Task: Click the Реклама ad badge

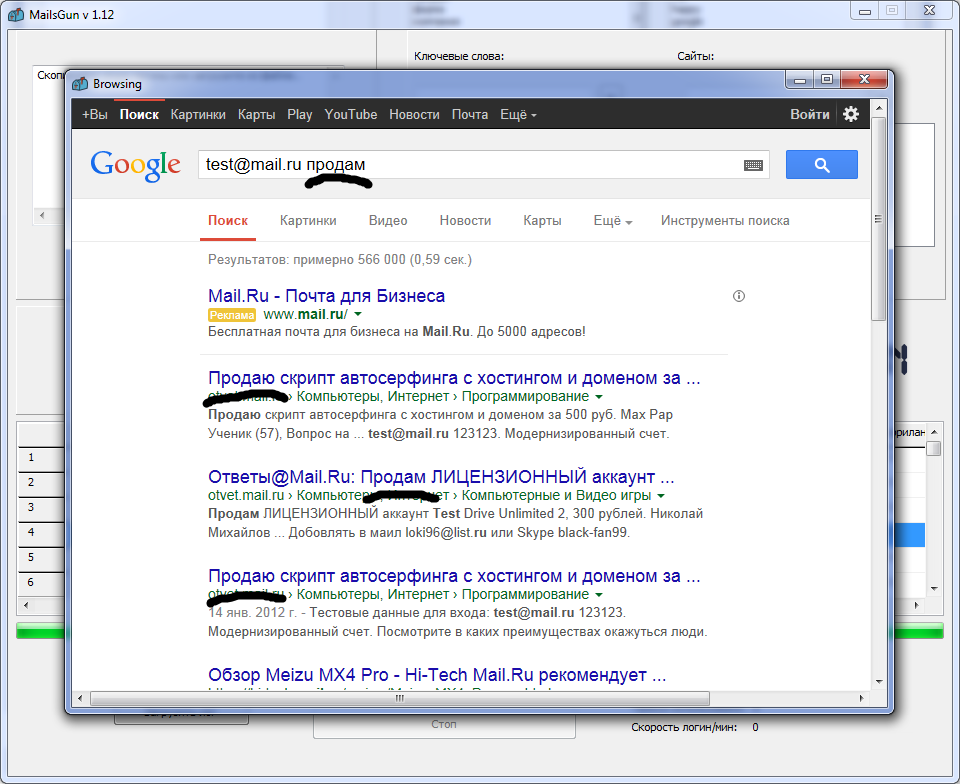Action: (x=232, y=315)
